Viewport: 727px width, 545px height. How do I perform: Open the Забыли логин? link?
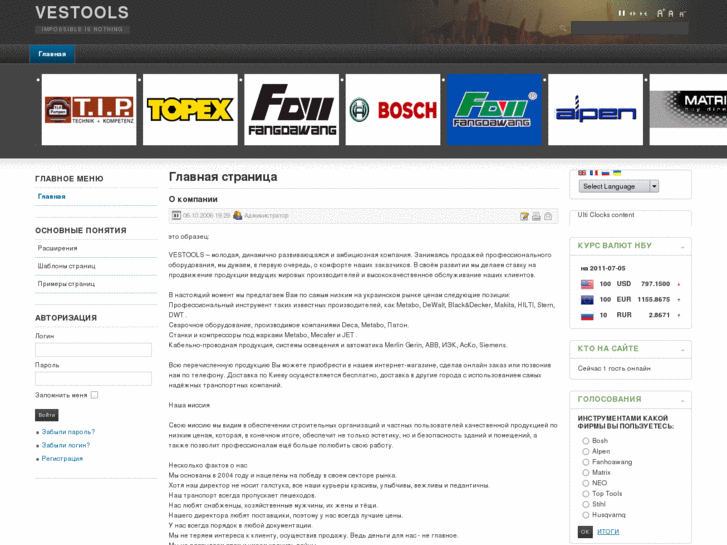pos(66,445)
